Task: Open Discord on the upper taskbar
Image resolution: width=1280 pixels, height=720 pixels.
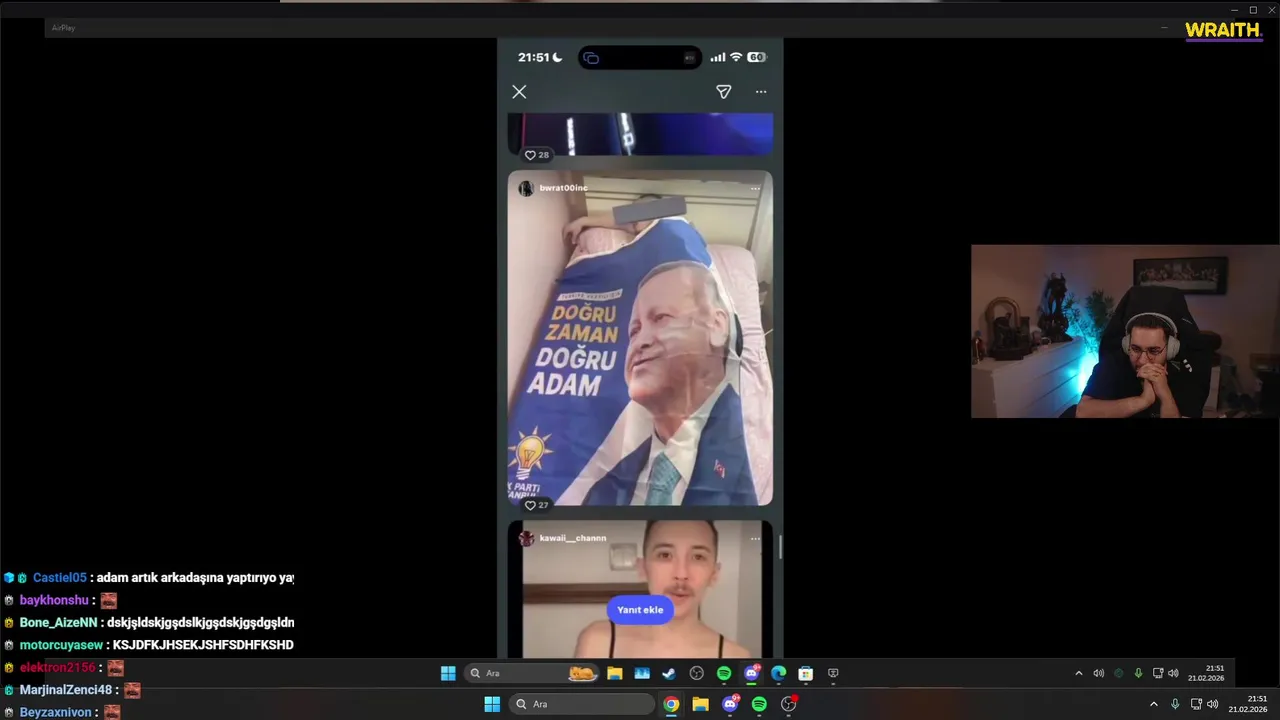Action: pos(751,673)
